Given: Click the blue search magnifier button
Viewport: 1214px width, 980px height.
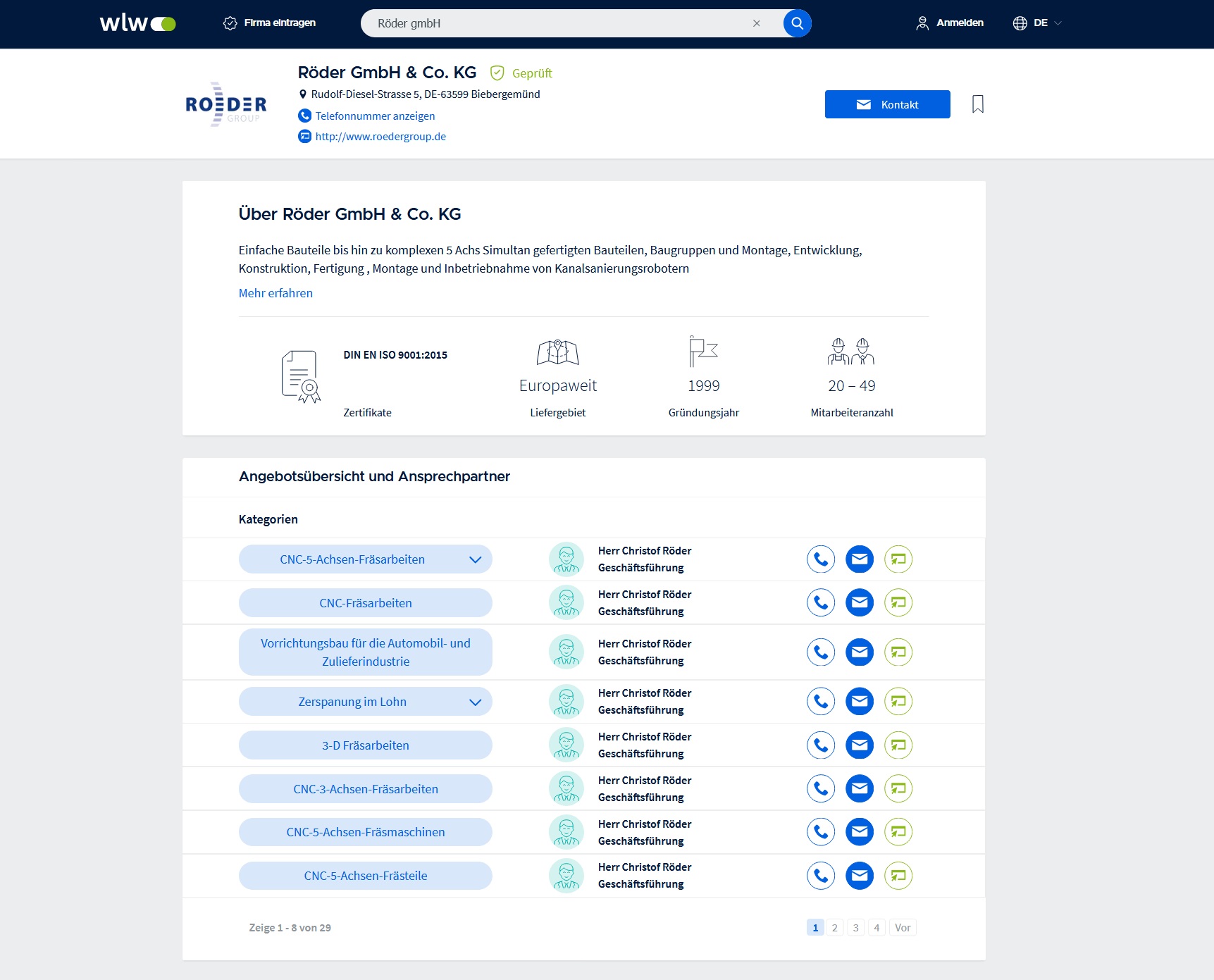Looking at the screenshot, I should 797,23.
